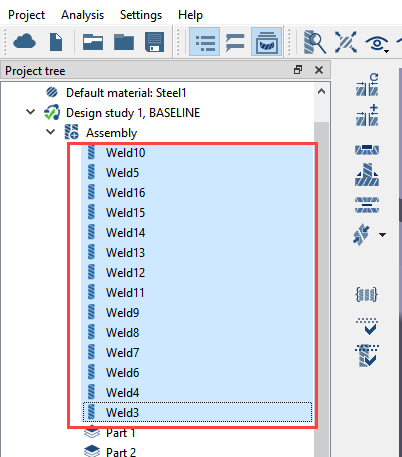Open the dropdown arrow beside the converging-arrows icon
This screenshot has height=457, width=402.
point(382,235)
